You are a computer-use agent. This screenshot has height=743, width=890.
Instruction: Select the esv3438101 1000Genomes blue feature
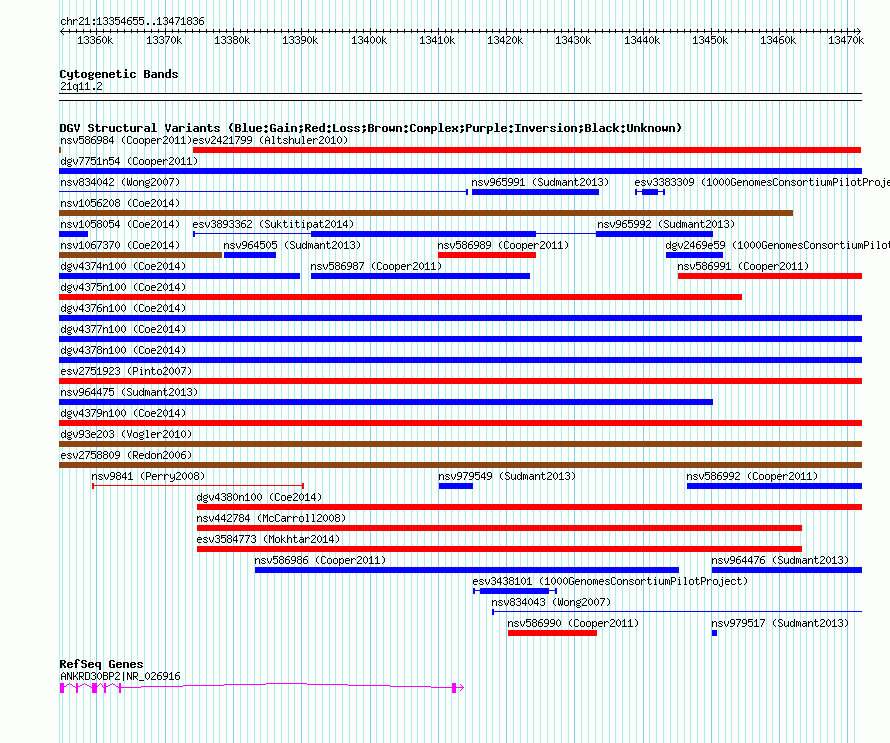pos(515,591)
